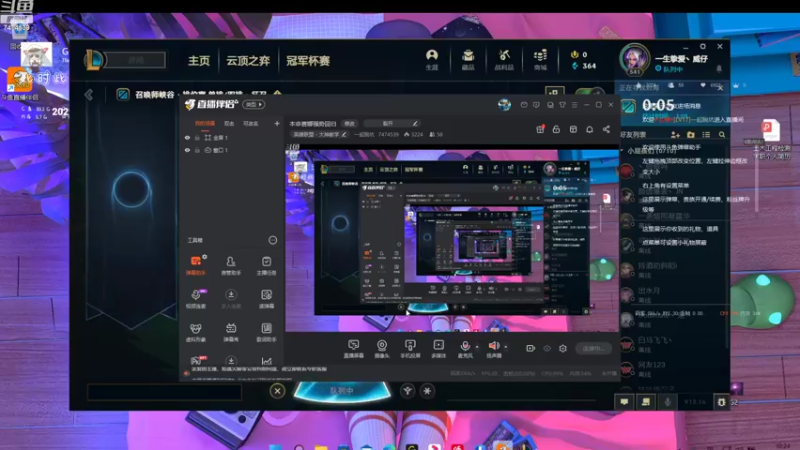Viewport: 800px width, 450px height.
Task: Add the 直播屏幕 screen capture source
Action: [x=353, y=349]
